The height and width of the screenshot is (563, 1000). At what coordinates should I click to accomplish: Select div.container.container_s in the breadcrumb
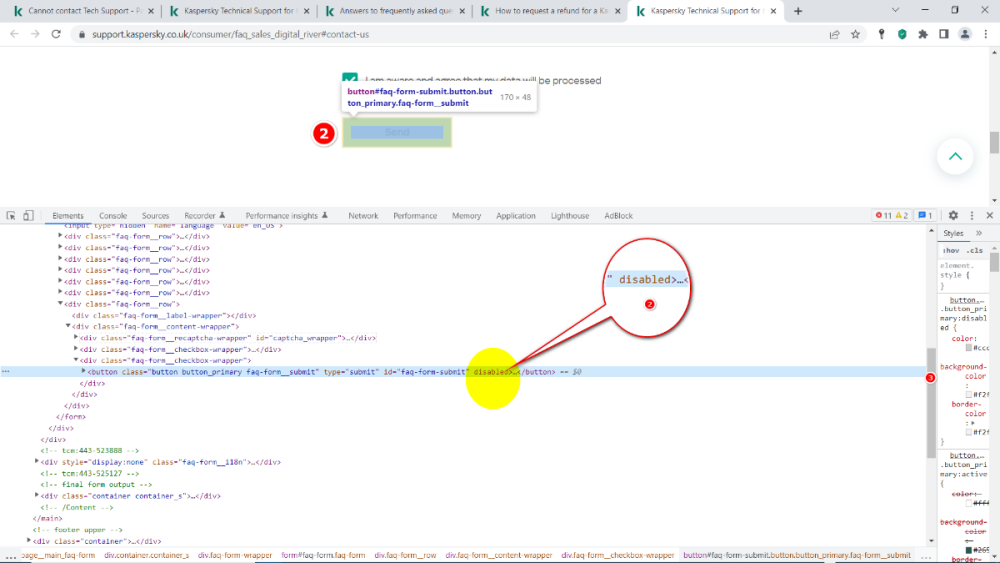(146, 555)
